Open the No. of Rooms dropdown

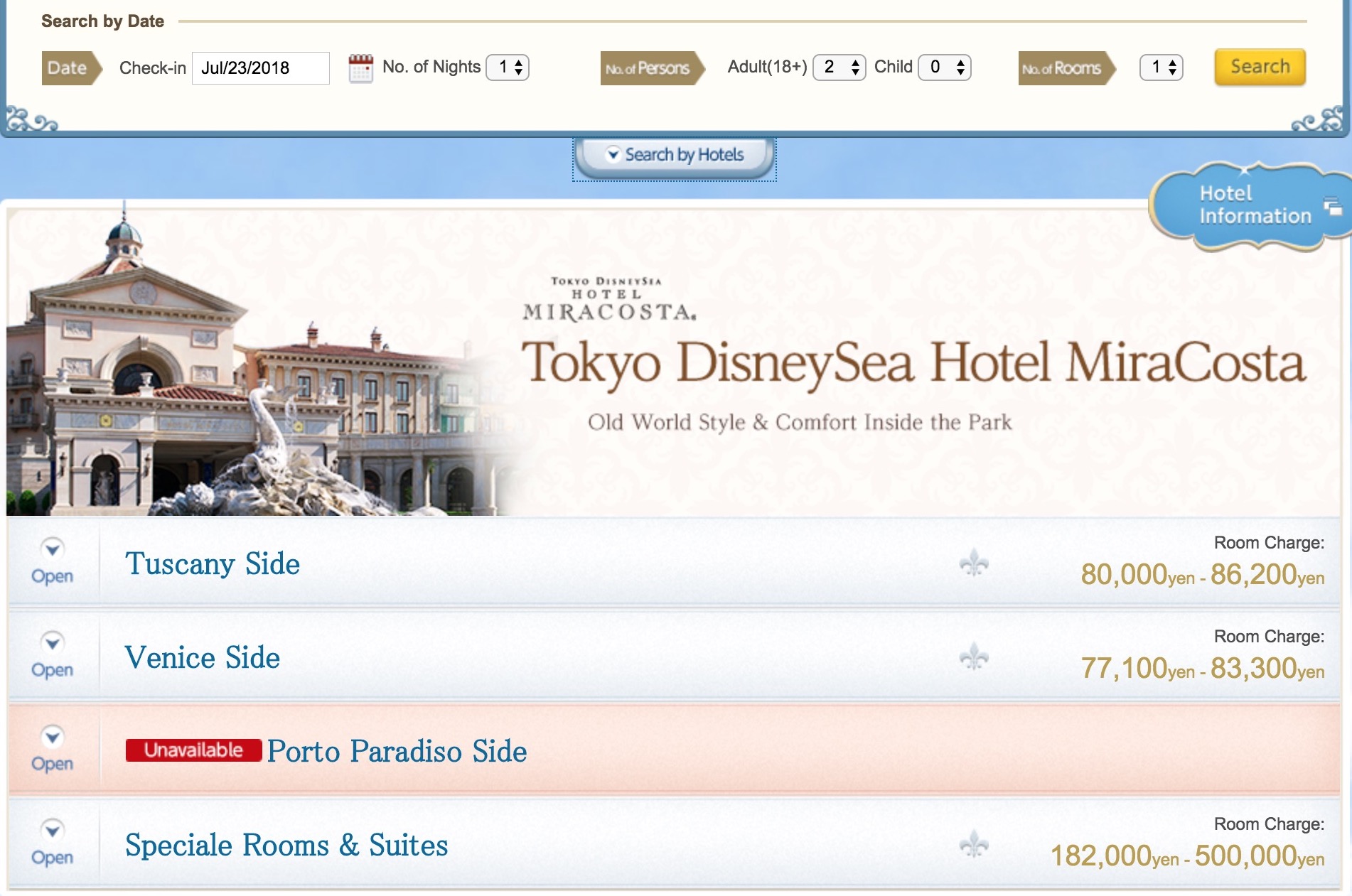click(x=1161, y=68)
